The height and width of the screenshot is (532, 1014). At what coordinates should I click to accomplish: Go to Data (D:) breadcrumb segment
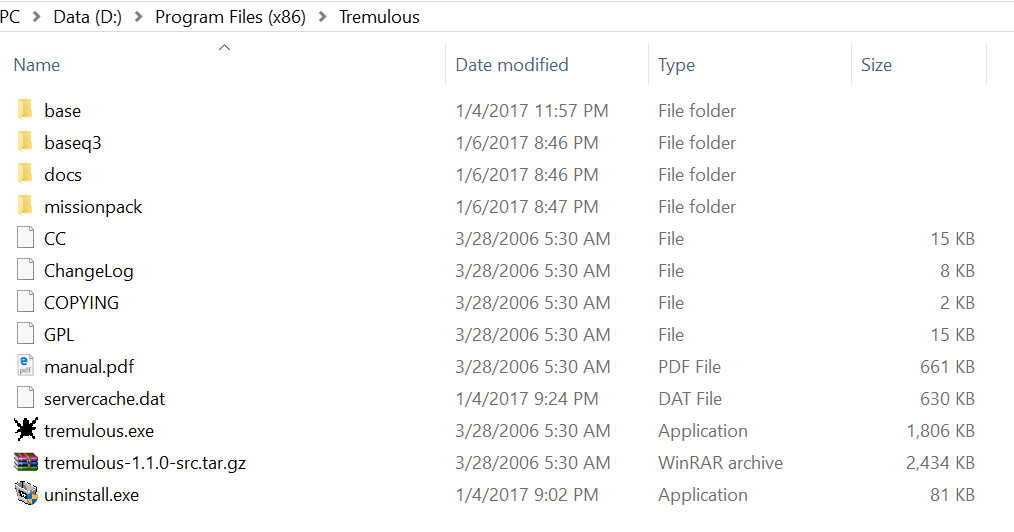[x=88, y=17]
